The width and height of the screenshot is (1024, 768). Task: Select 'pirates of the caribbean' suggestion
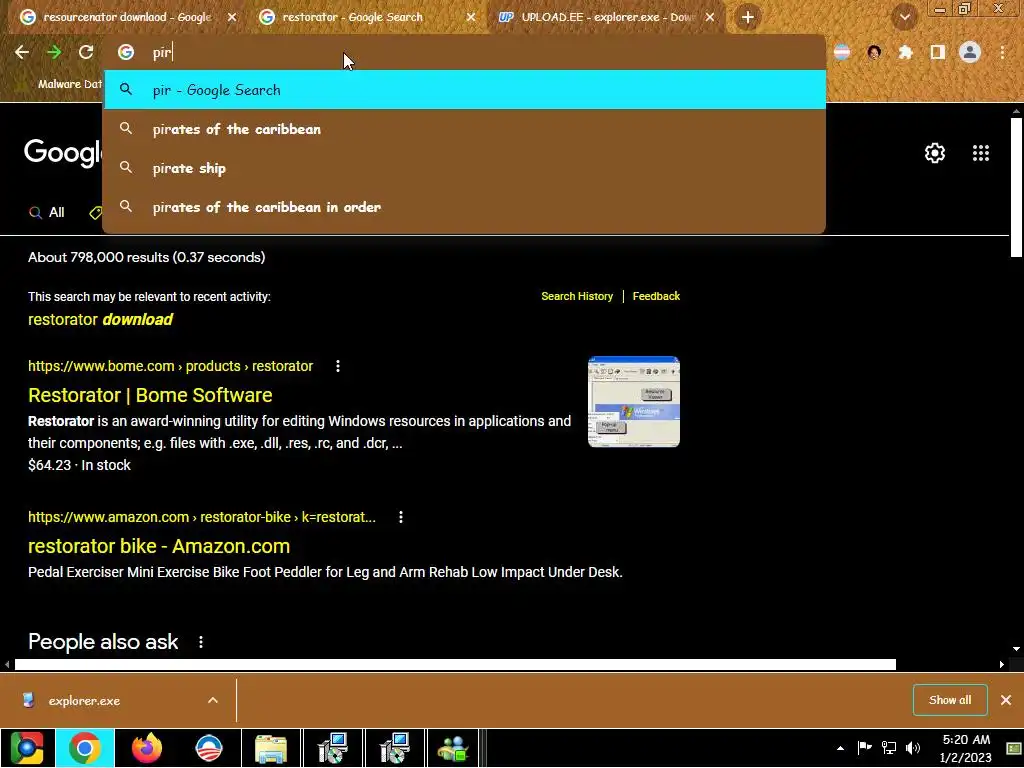464,129
